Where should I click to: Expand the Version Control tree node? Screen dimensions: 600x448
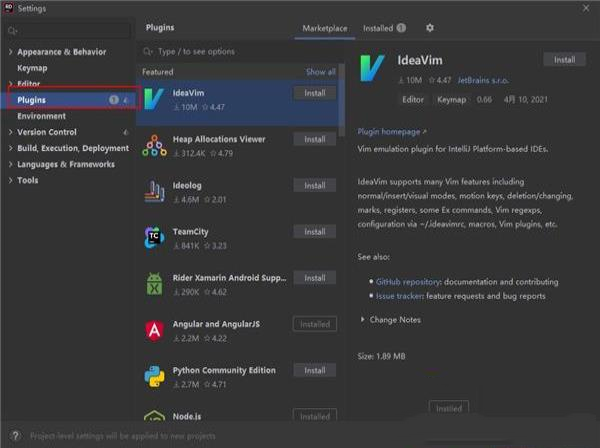(x=11, y=132)
